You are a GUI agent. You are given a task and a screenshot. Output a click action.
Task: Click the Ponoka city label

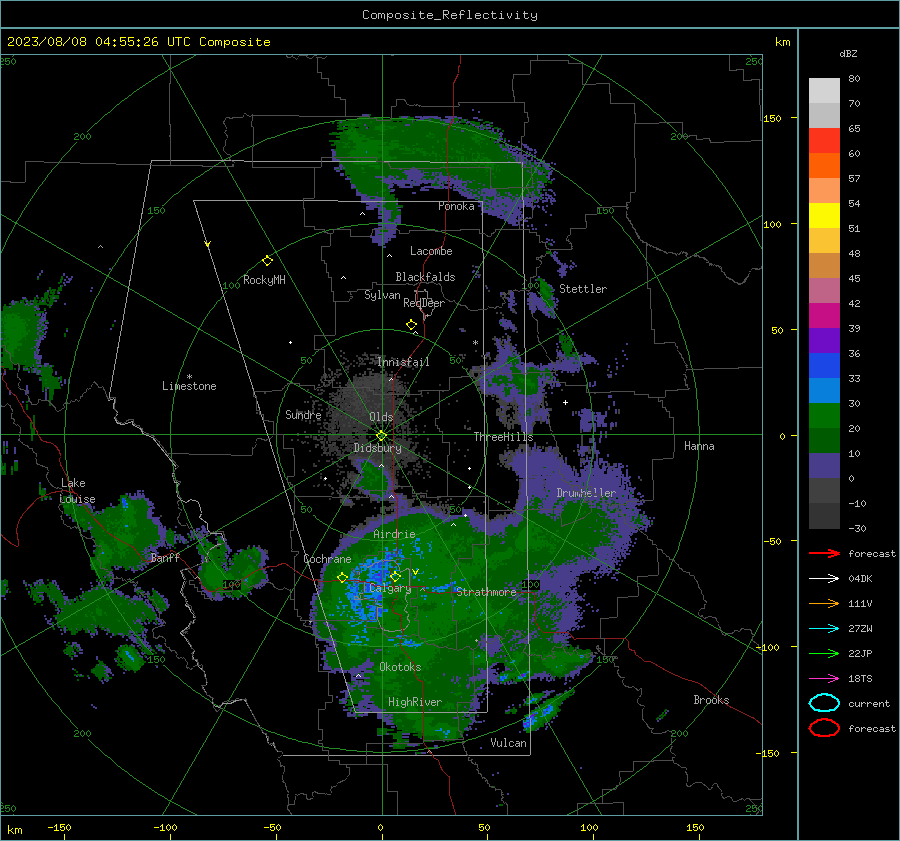coord(456,206)
